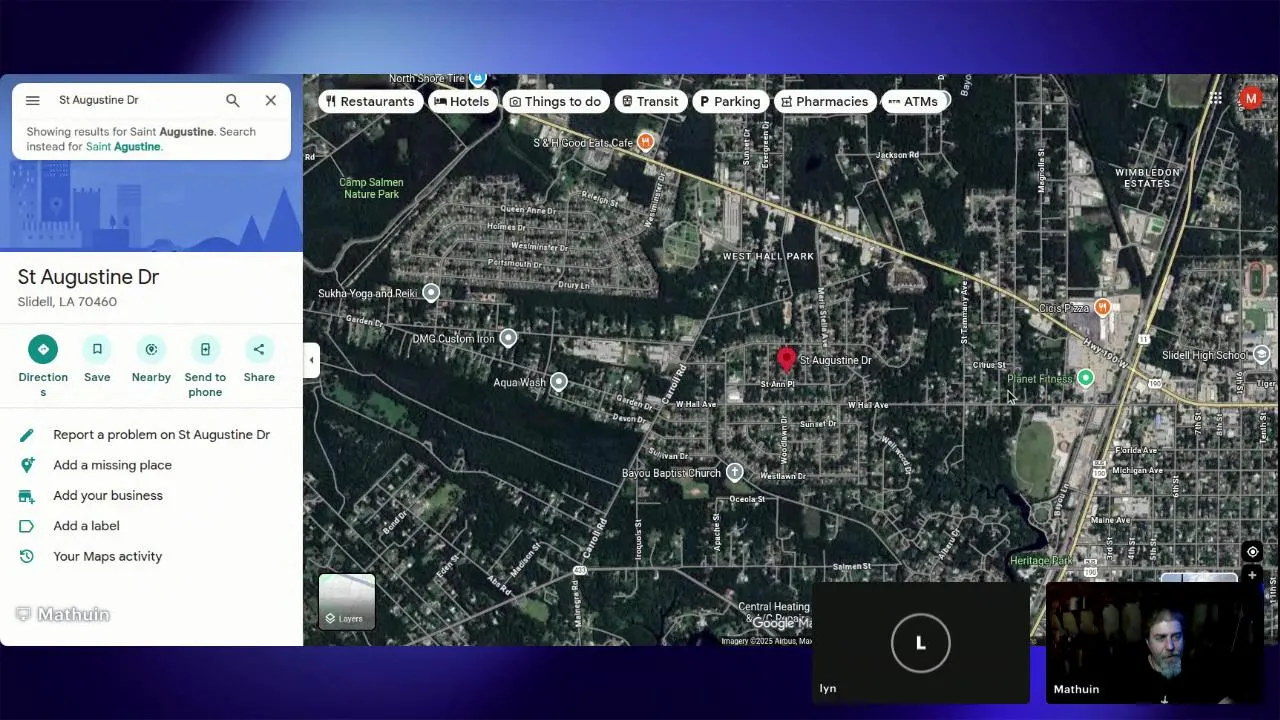The image size is (1280, 720).
Task: Click S & H Good Eats Cafe marker
Action: point(646,142)
